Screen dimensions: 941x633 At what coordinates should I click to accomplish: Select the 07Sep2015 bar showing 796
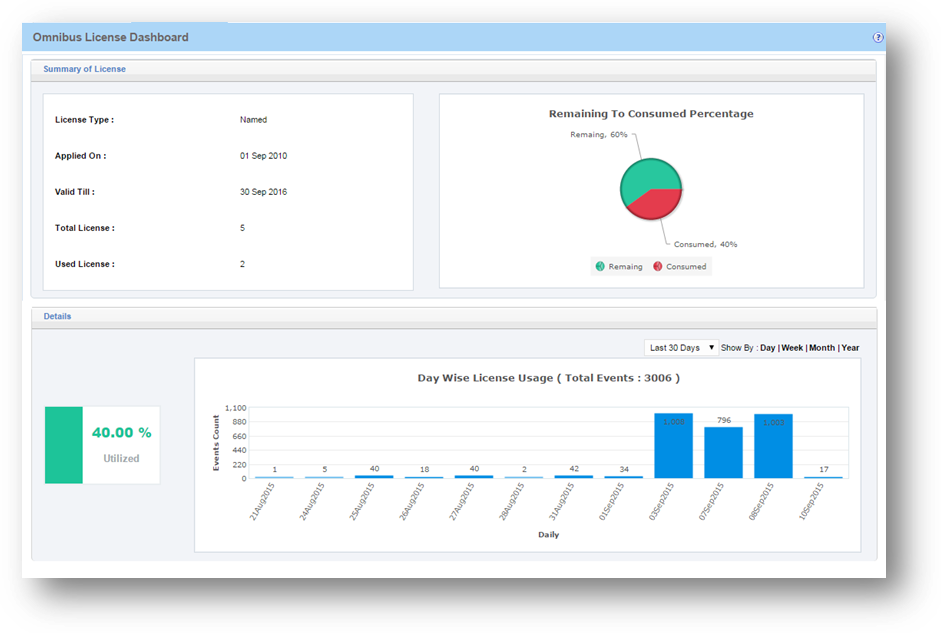[723, 453]
